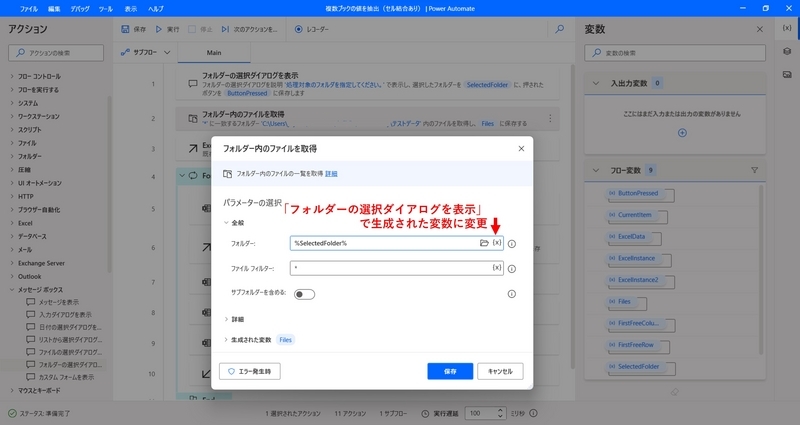Click the UI elements sidebar icon
The image size is (800, 425).
[x=787, y=51]
